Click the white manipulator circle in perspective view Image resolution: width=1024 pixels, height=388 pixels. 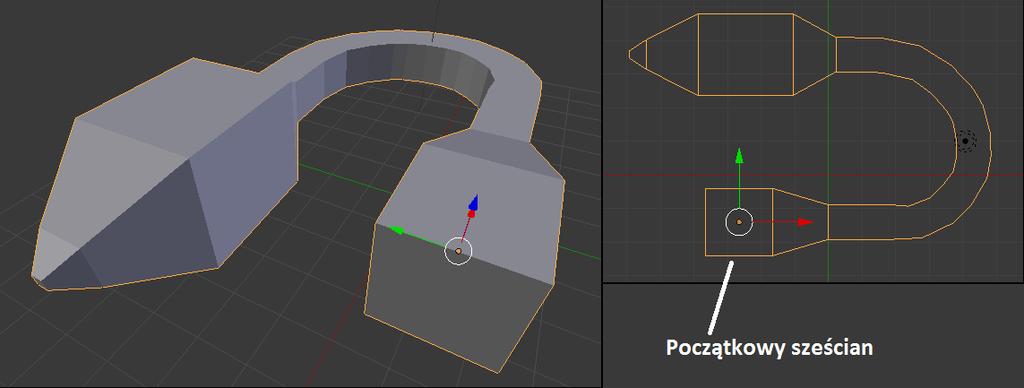[x=458, y=251]
